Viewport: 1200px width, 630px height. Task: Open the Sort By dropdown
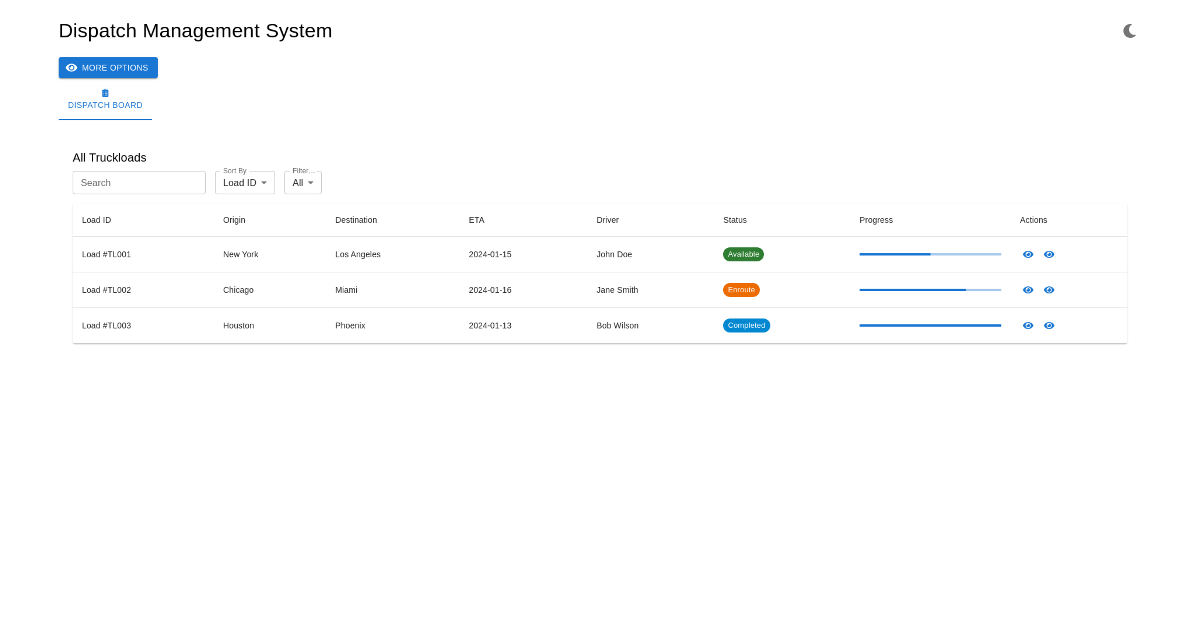click(244, 182)
